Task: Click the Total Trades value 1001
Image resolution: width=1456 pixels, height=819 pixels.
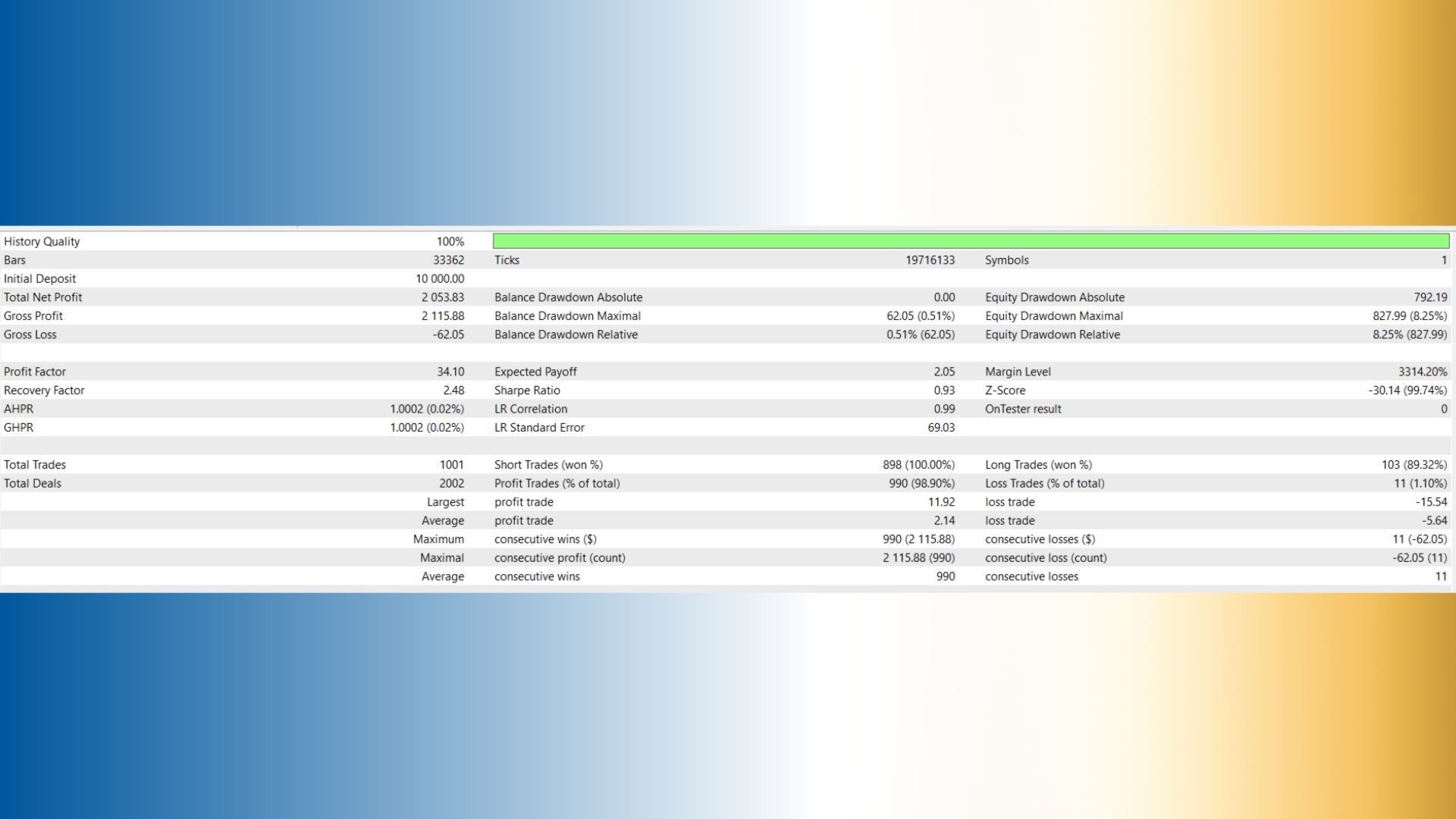Action: click(x=452, y=465)
